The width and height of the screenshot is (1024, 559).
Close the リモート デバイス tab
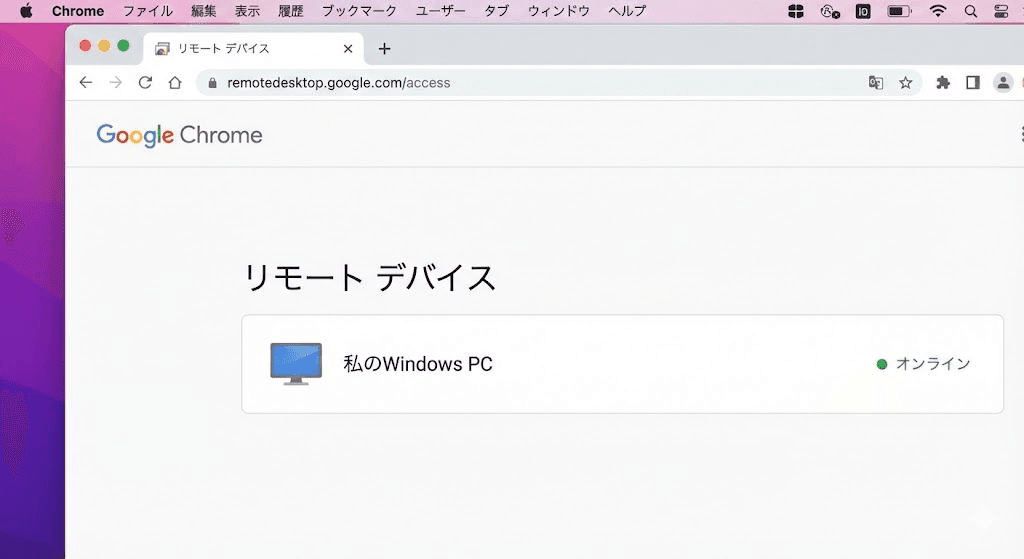[x=347, y=49]
